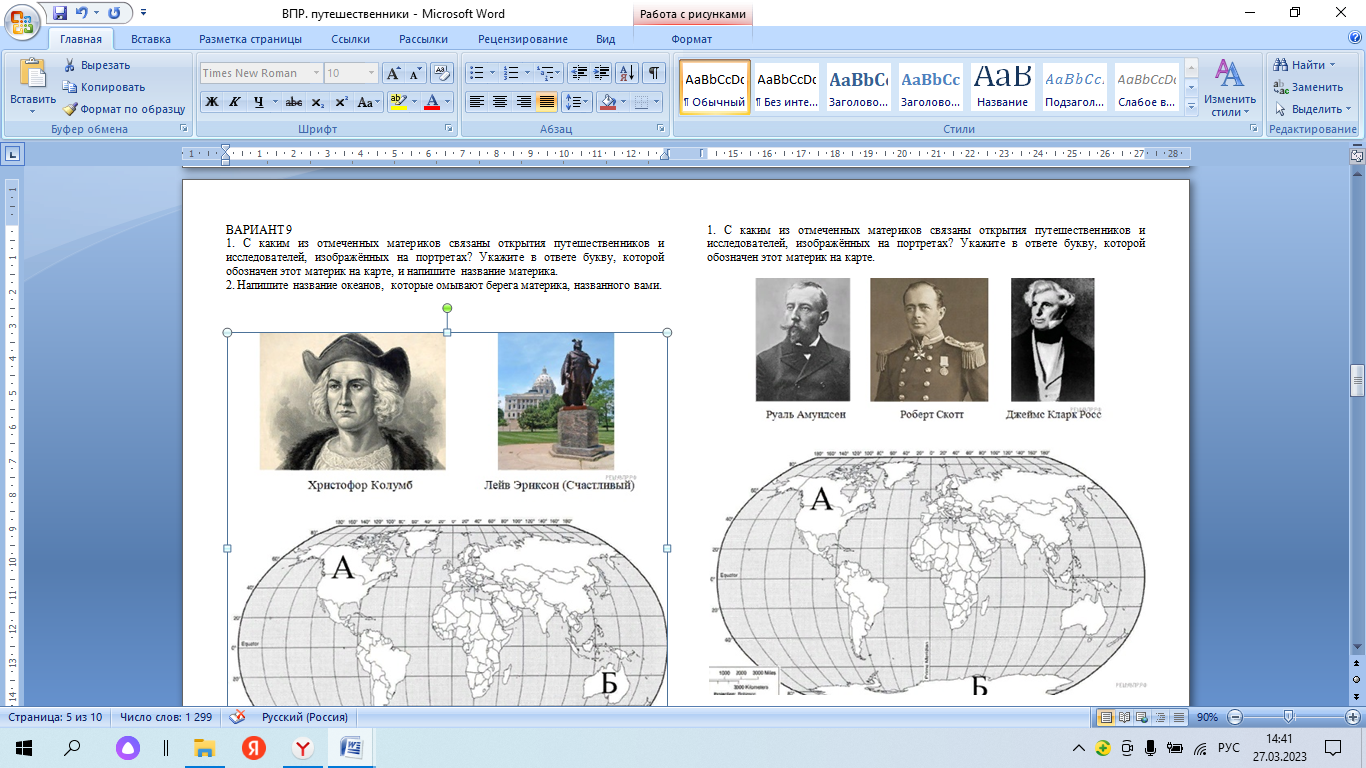1366x768 pixels.
Task: Click Заменить to replace text
Action: (x=1308, y=87)
